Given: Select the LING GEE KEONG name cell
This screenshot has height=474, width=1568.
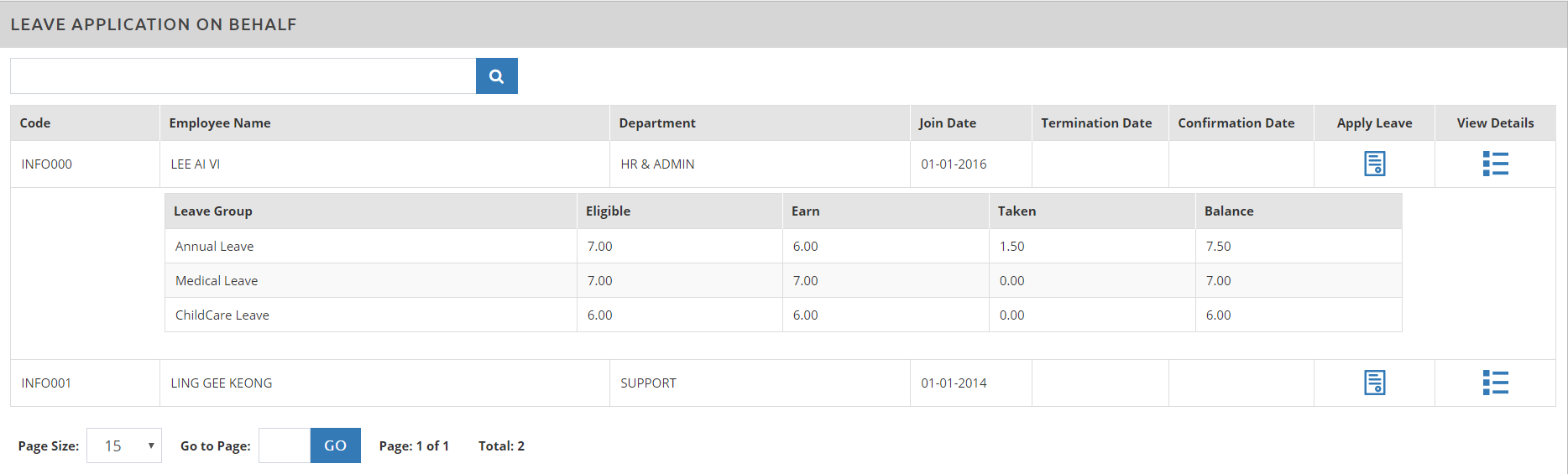Looking at the screenshot, I should tap(222, 383).
